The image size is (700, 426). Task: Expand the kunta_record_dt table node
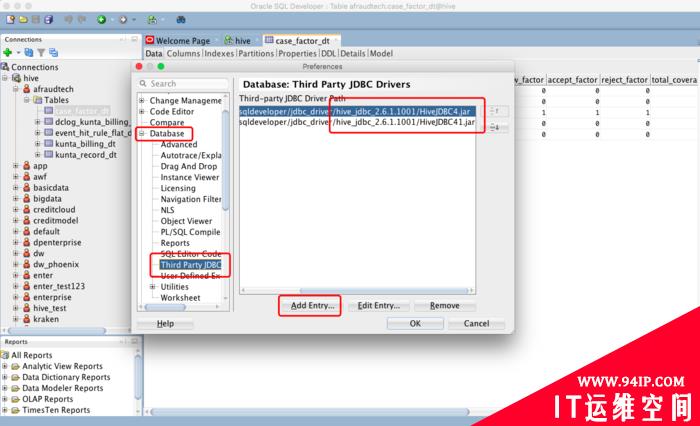38,155
